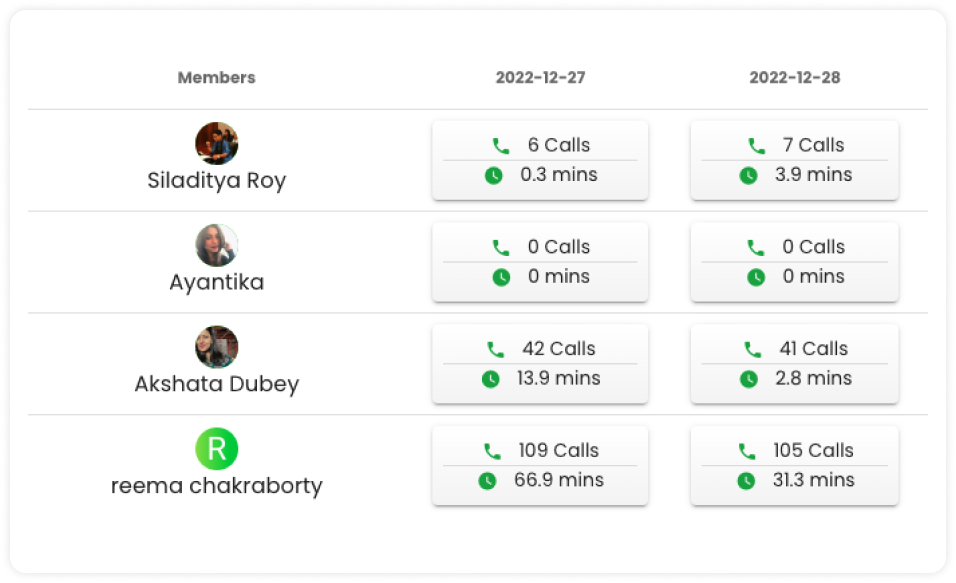Viewport: 956px width, 583px height.
Task: Click phone icon beside 41 Calls
Action: point(752,350)
